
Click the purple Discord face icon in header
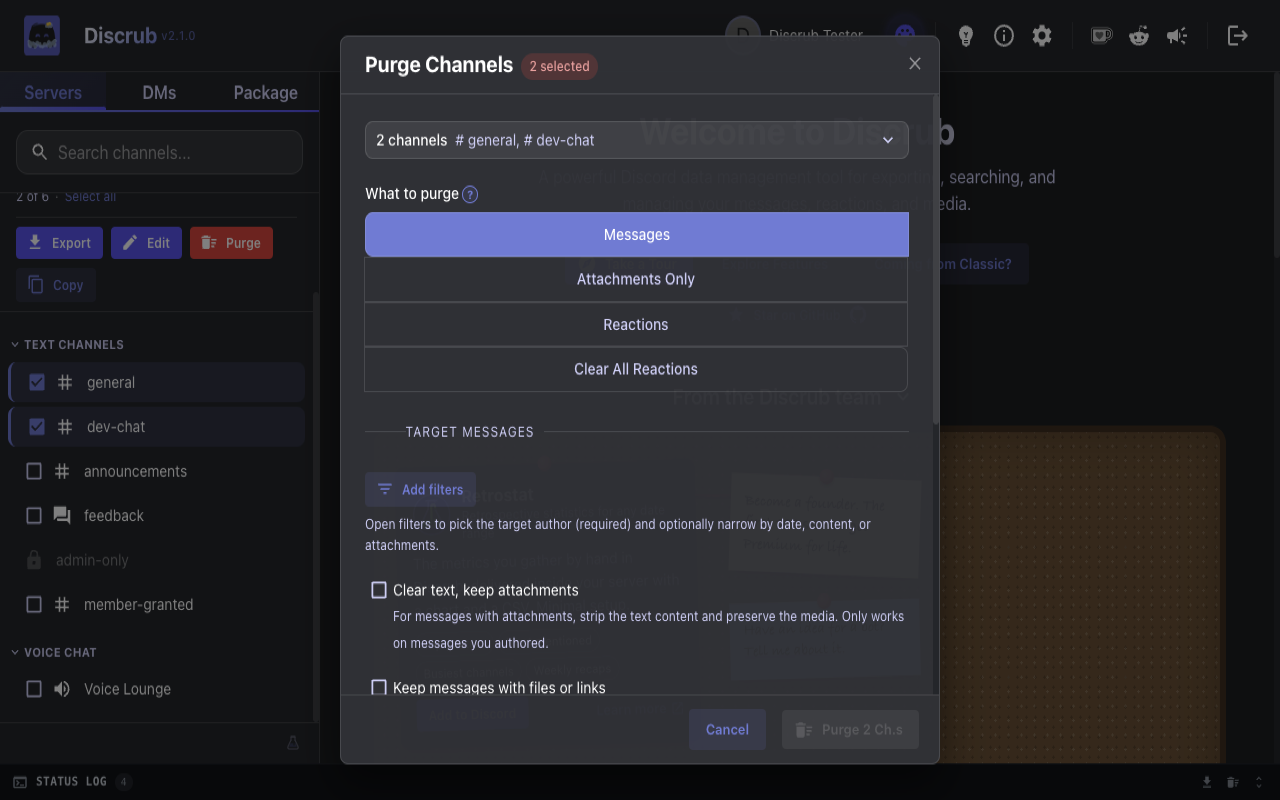click(x=905, y=36)
